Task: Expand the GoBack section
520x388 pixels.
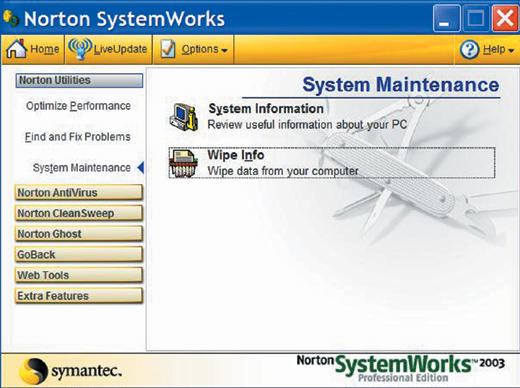Action: point(79,255)
